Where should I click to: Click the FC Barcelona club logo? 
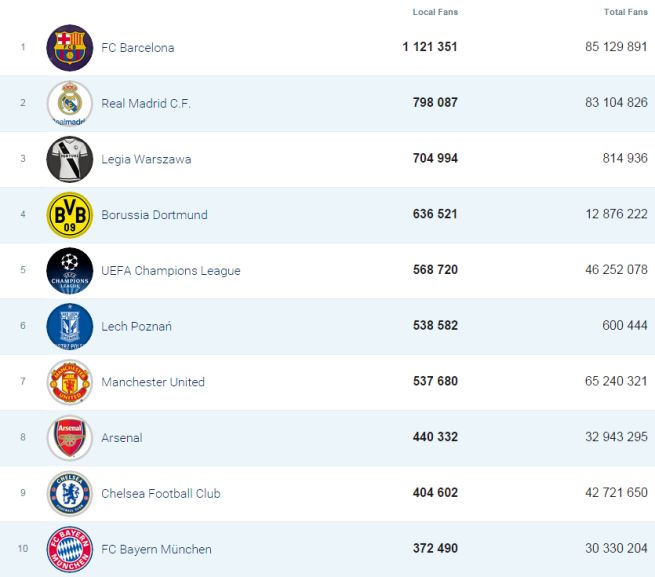pos(69,48)
